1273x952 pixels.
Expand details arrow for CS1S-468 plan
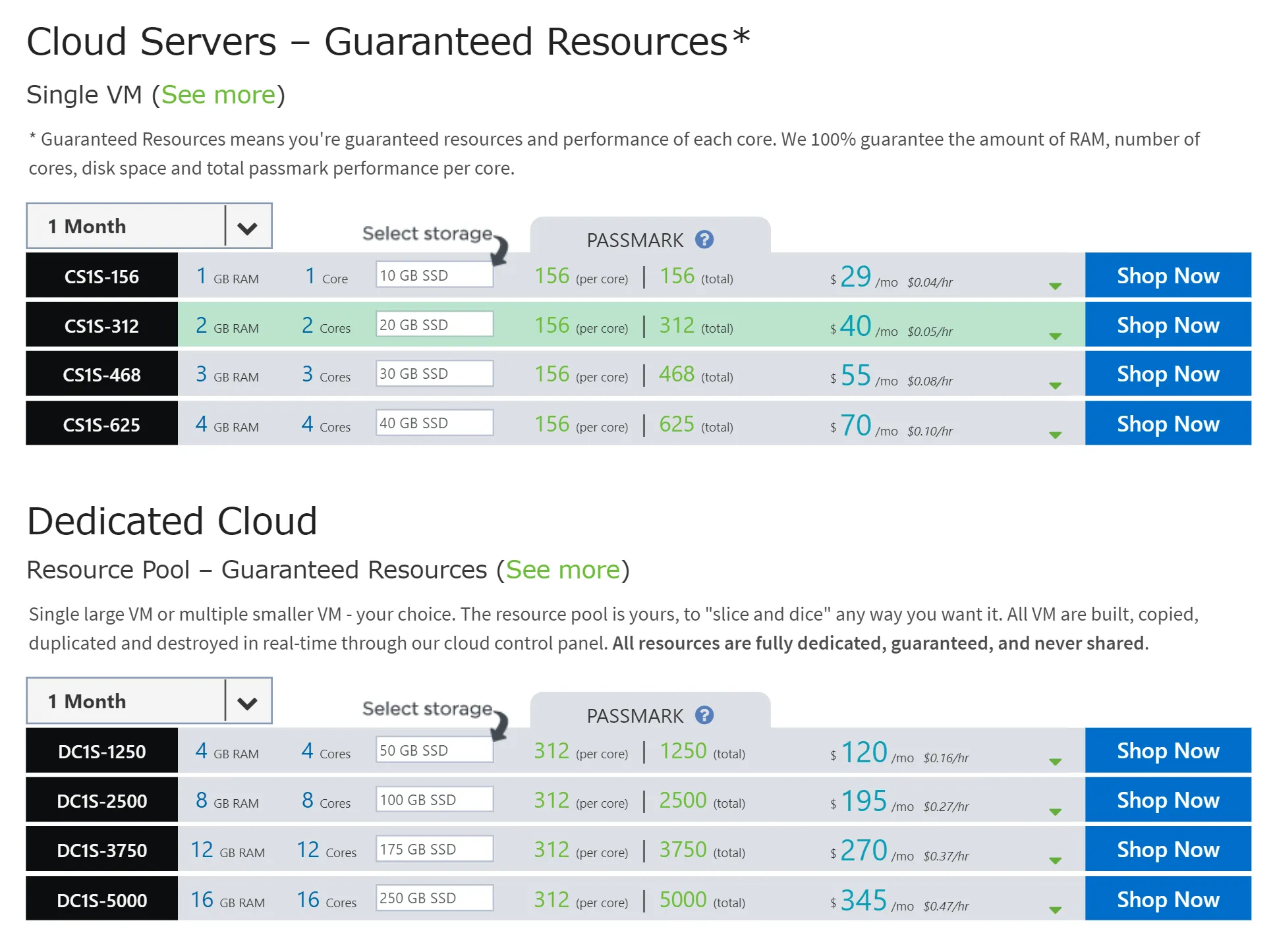pos(1056,385)
